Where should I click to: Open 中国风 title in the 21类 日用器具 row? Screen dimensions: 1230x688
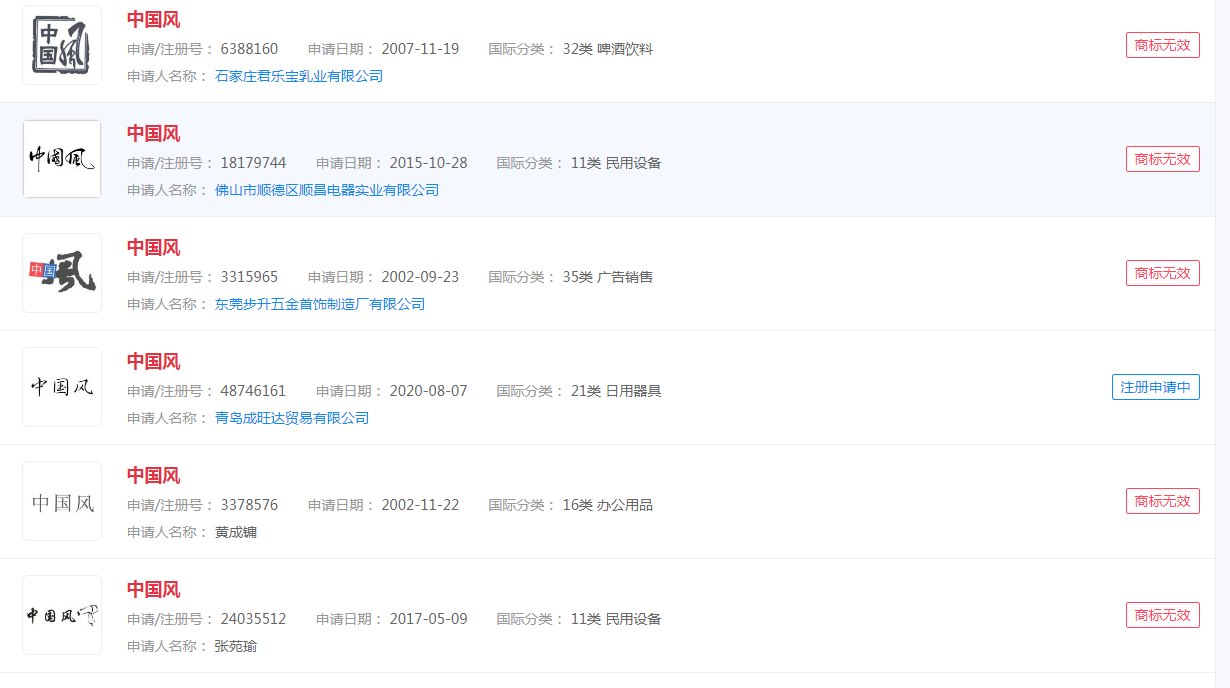pos(154,362)
